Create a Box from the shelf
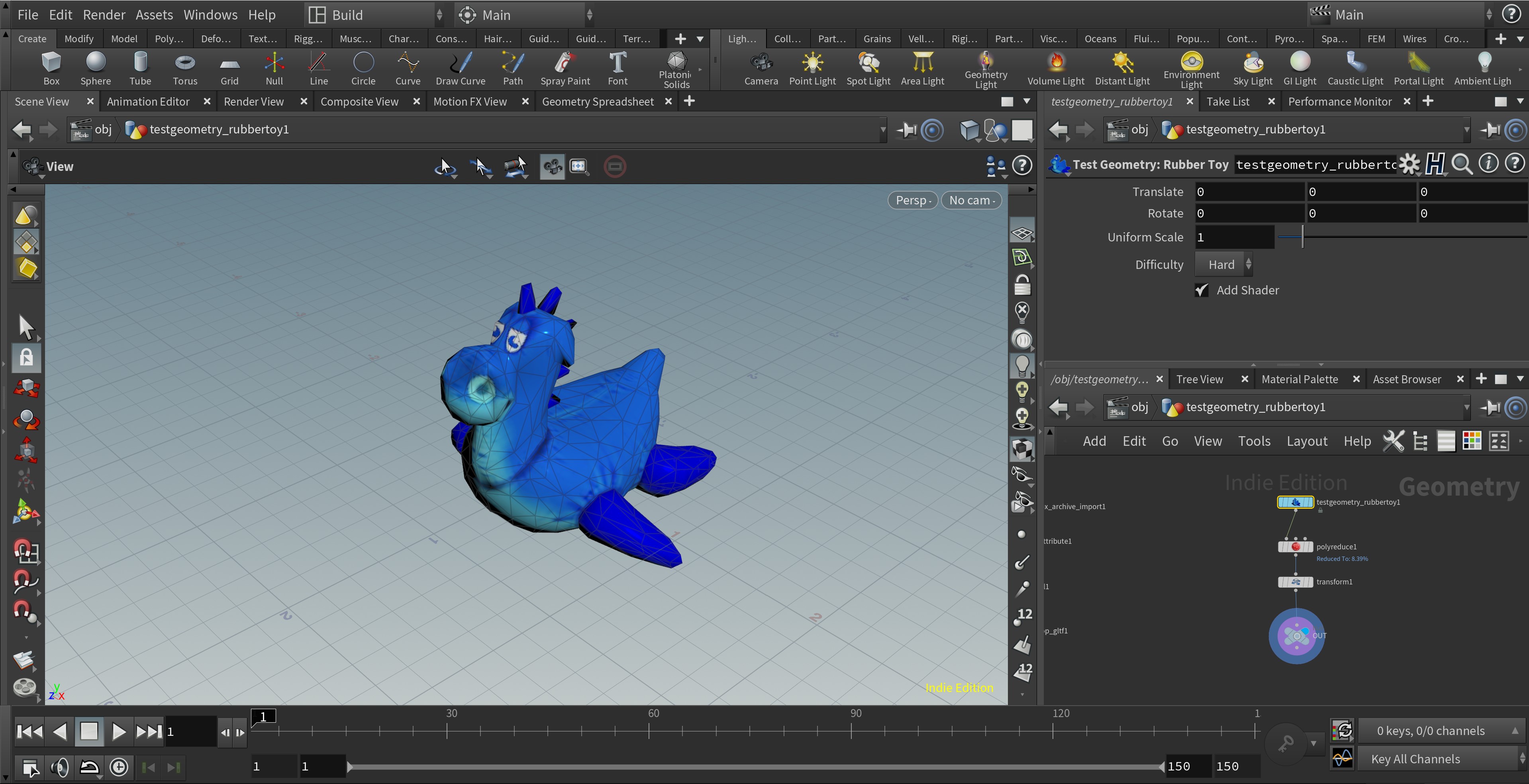Image resolution: width=1529 pixels, height=784 pixels. point(51,68)
